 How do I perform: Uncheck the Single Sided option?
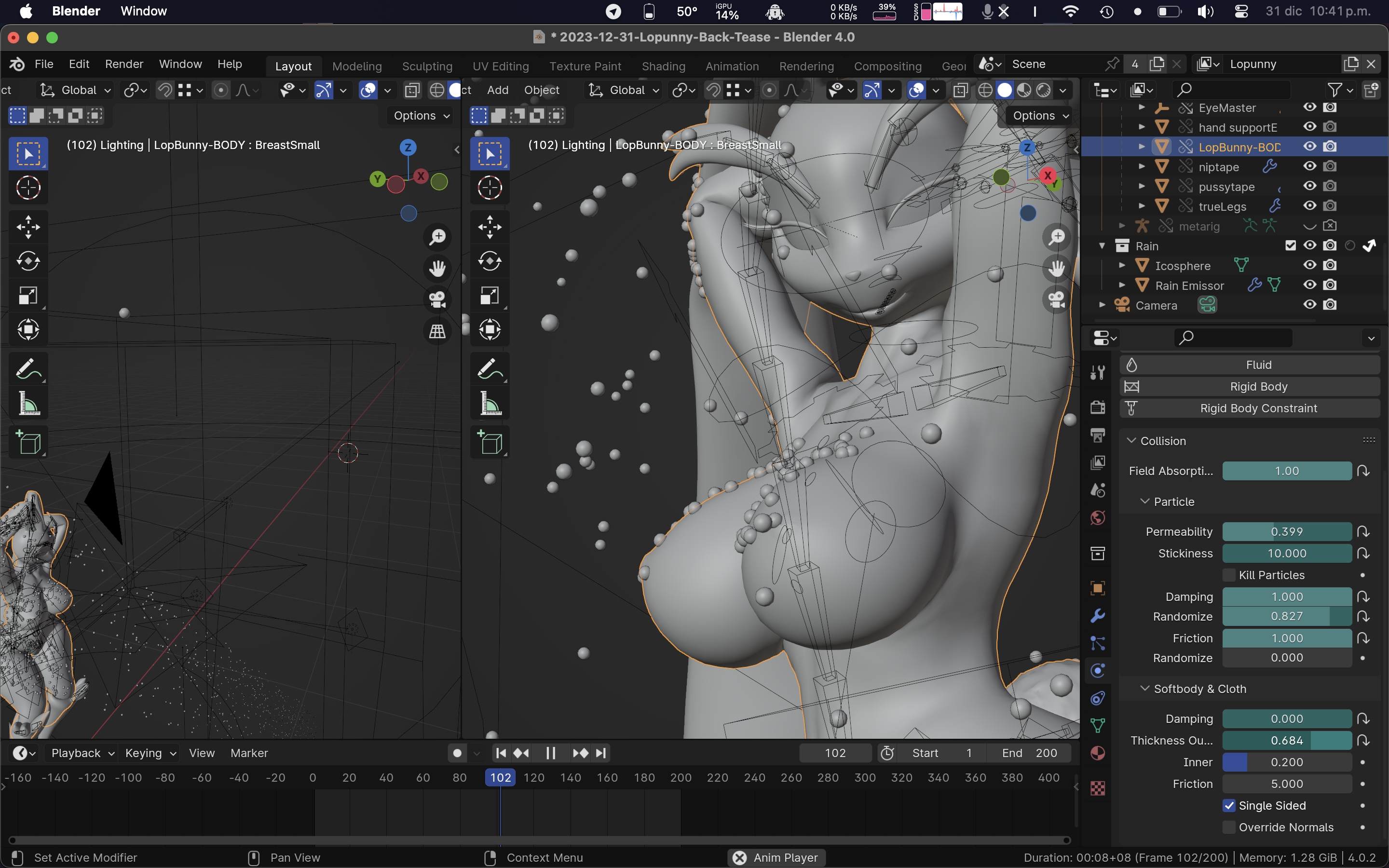click(x=1229, y=805)
